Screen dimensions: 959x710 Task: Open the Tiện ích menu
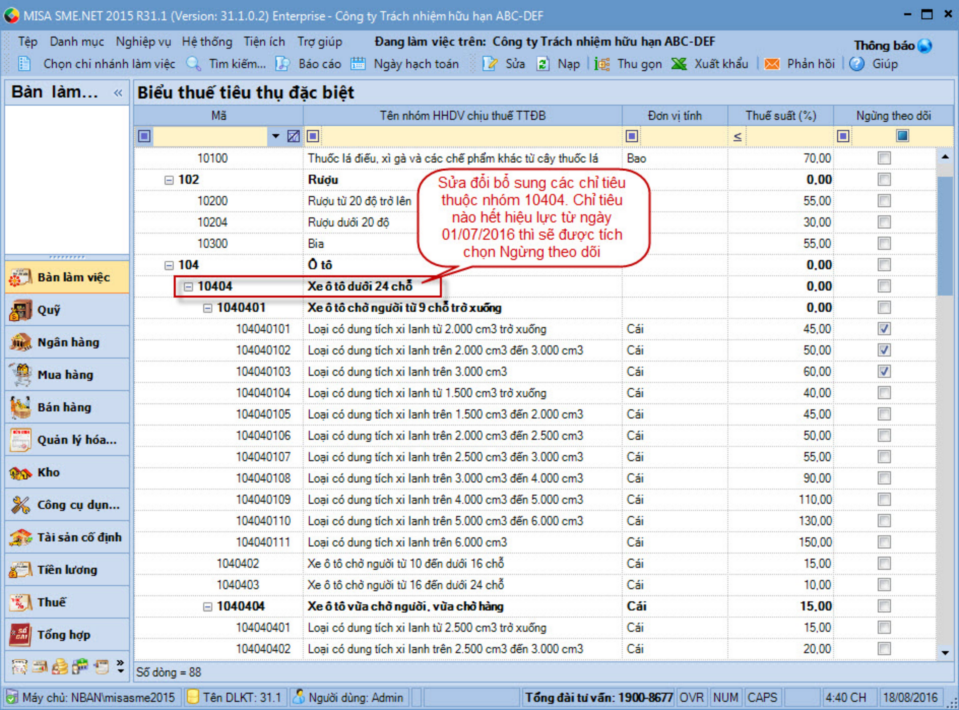pyautogui.click(x=264, y=42)
